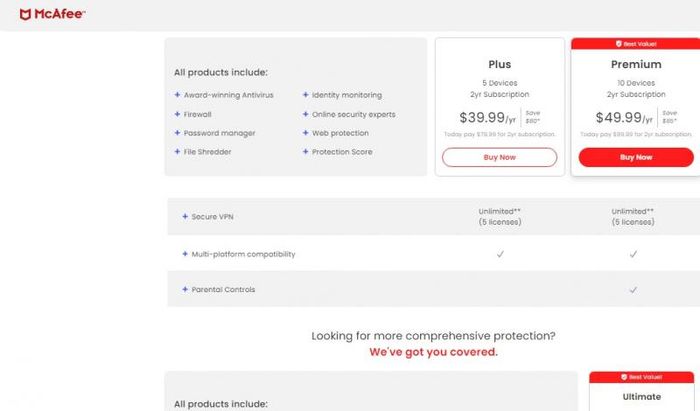Click the Plus plan title
This screenshot has width=700, height=411.
pos(500,64)
